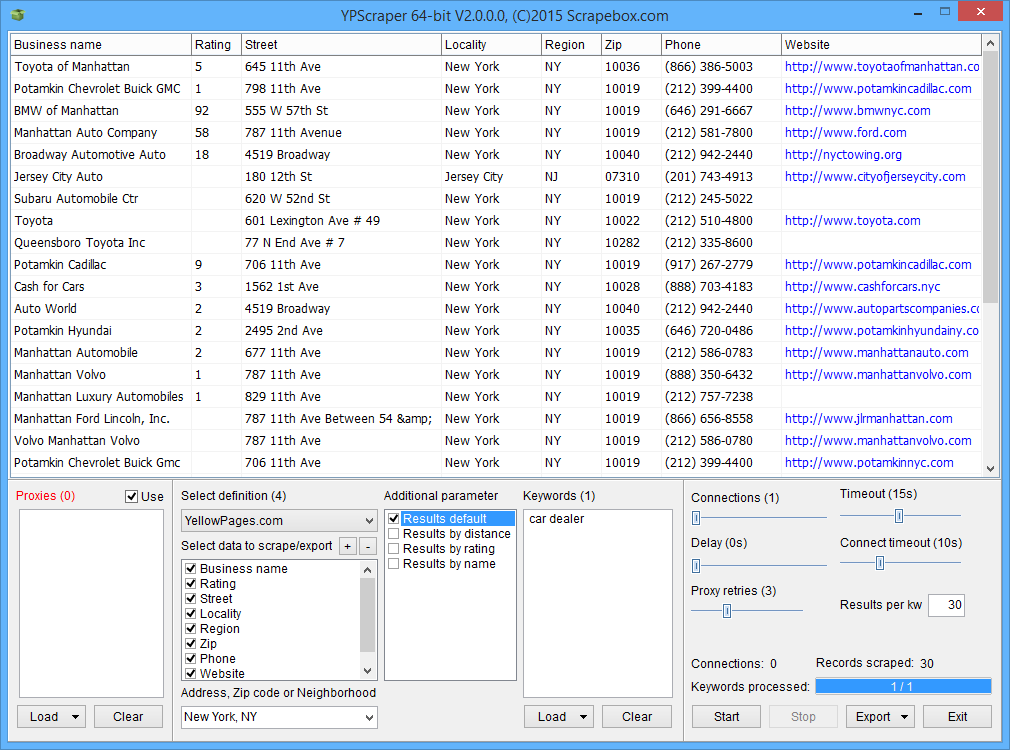1010x750 pixels.
Task: Clear the keywords list
Action: point(637,717)
